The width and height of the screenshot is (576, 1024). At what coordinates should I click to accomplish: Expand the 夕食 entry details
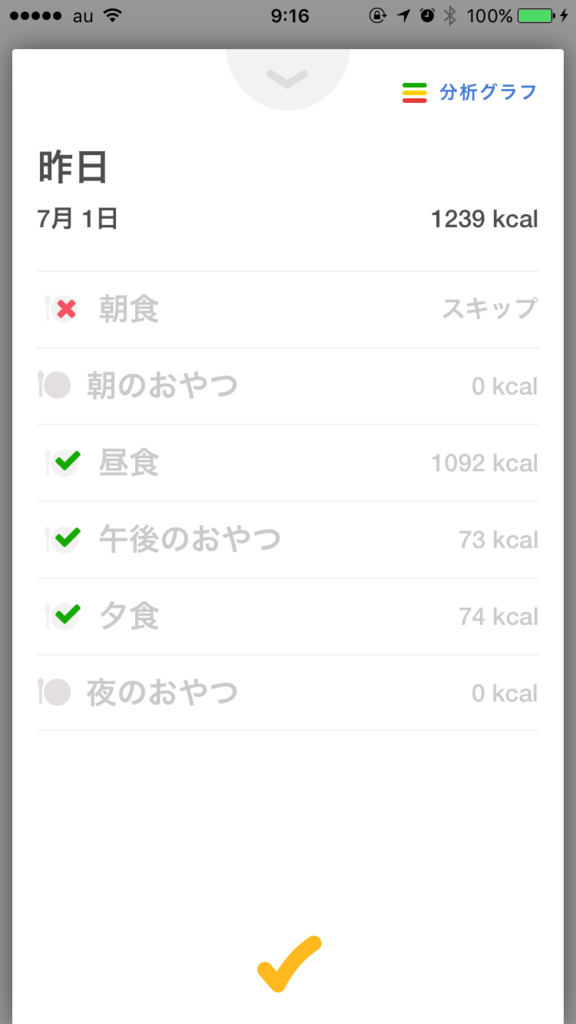pyautogui.click(x=288, y=616)
